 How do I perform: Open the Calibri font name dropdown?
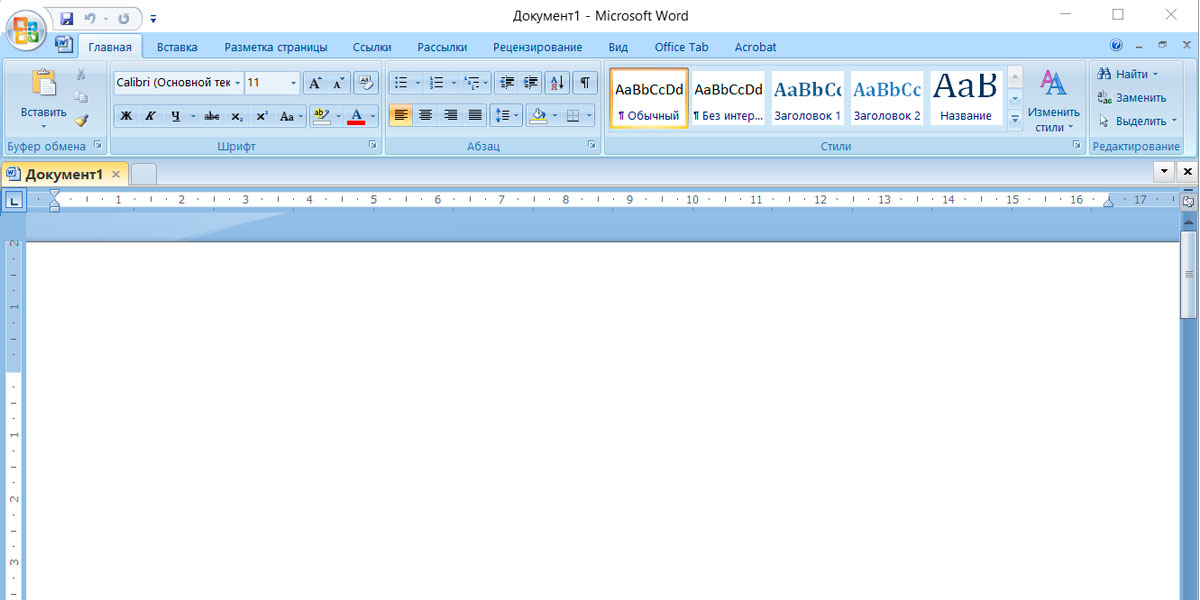point(237,83)
